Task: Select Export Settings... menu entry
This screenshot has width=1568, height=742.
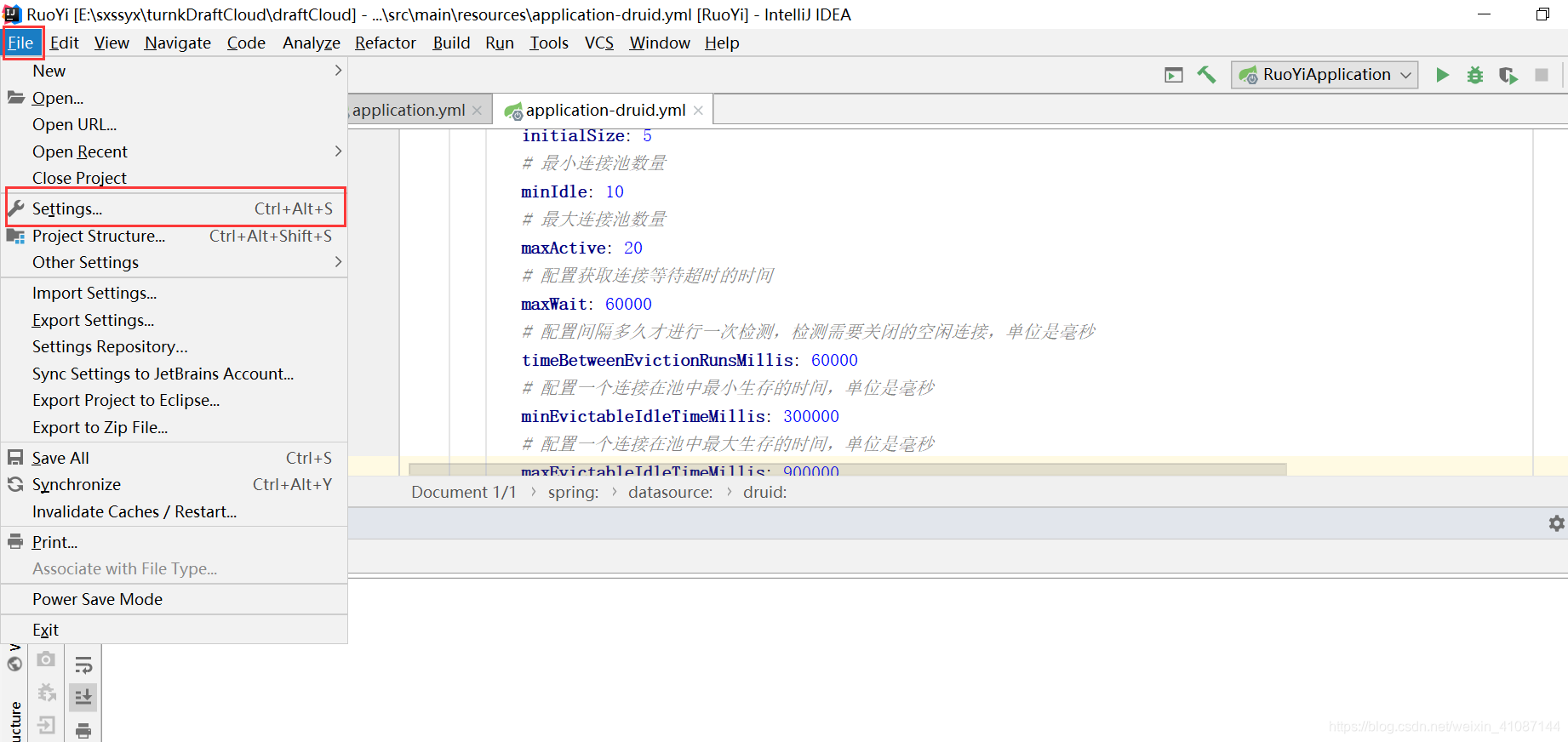Action: (174, 320)
